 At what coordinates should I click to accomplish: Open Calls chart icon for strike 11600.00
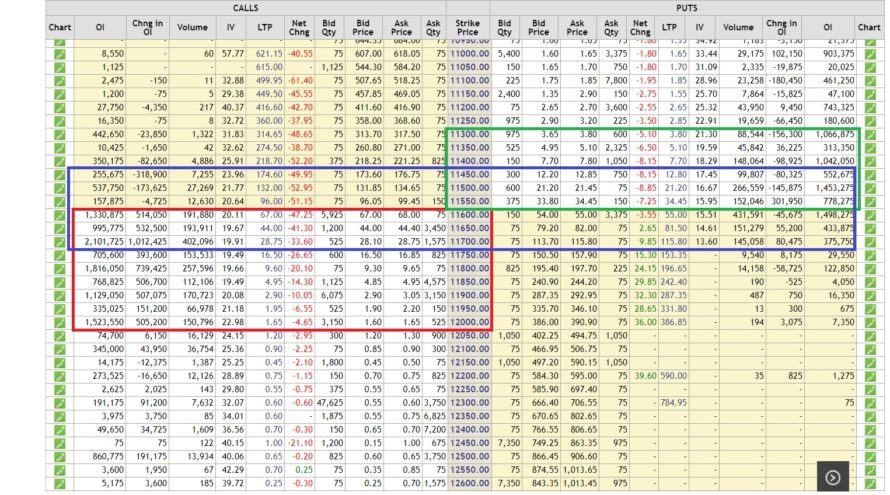(x=60, y=215)
